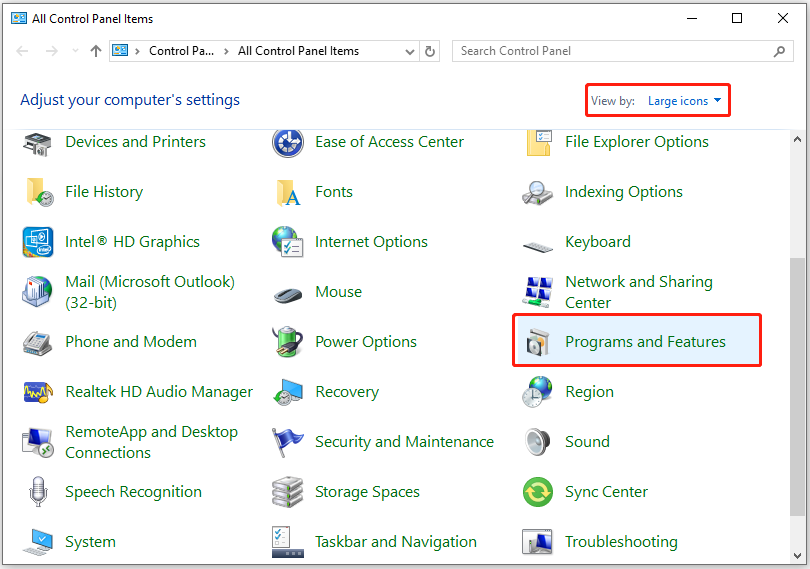Click the Internet Options globe icon

point(288,242)
